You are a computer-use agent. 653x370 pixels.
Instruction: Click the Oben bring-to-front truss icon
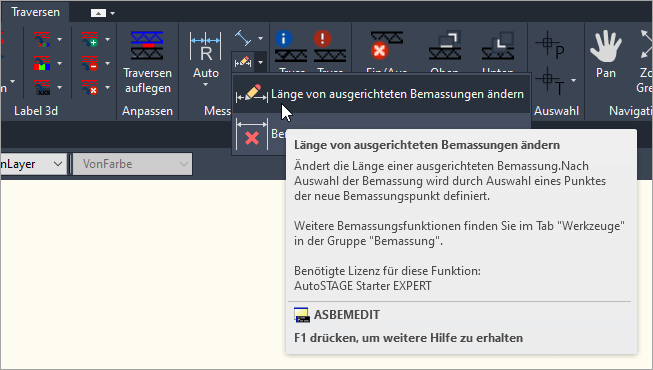pyautogui.click(x=445, y=46)
